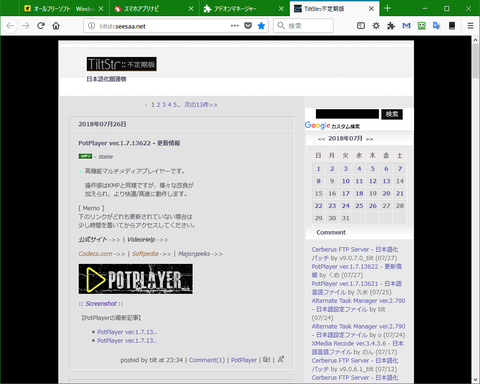
Task: Show the sidebars button
Action: click(361, 26)
